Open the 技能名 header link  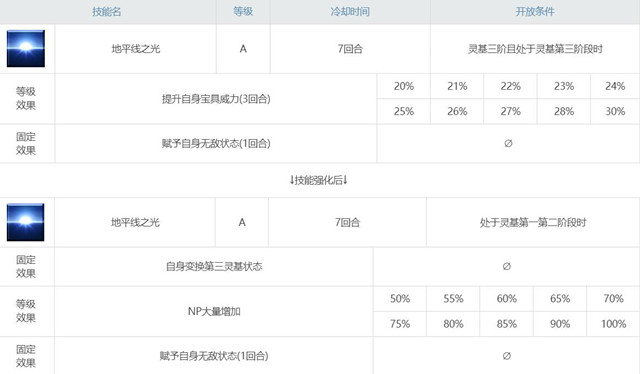tap(107, 11)
